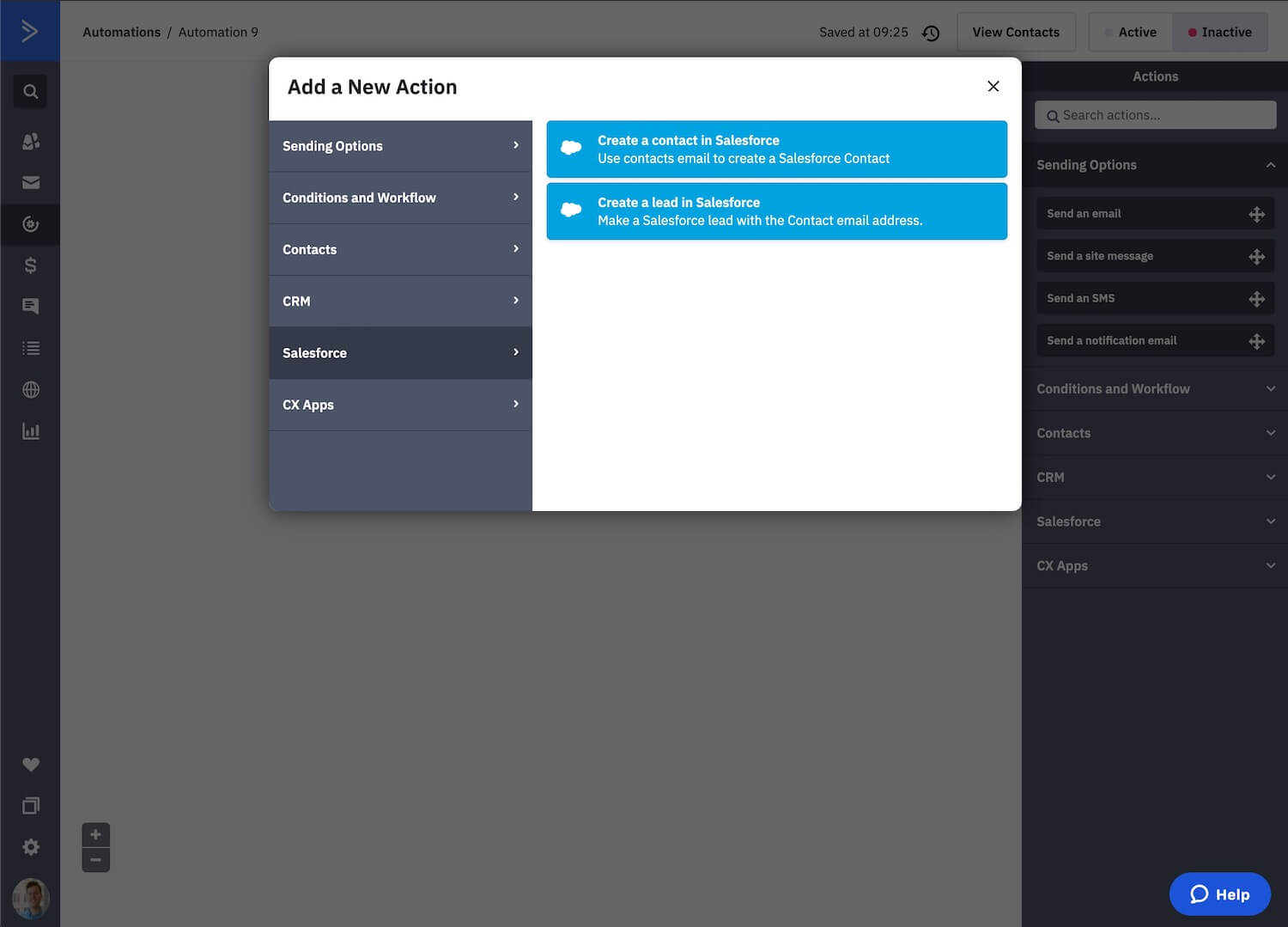The width and height of the screenshot is (1288, 927).
Task: Click zoom in plus button on canvas
Action: pyautogui.click(x=95, y=834)
